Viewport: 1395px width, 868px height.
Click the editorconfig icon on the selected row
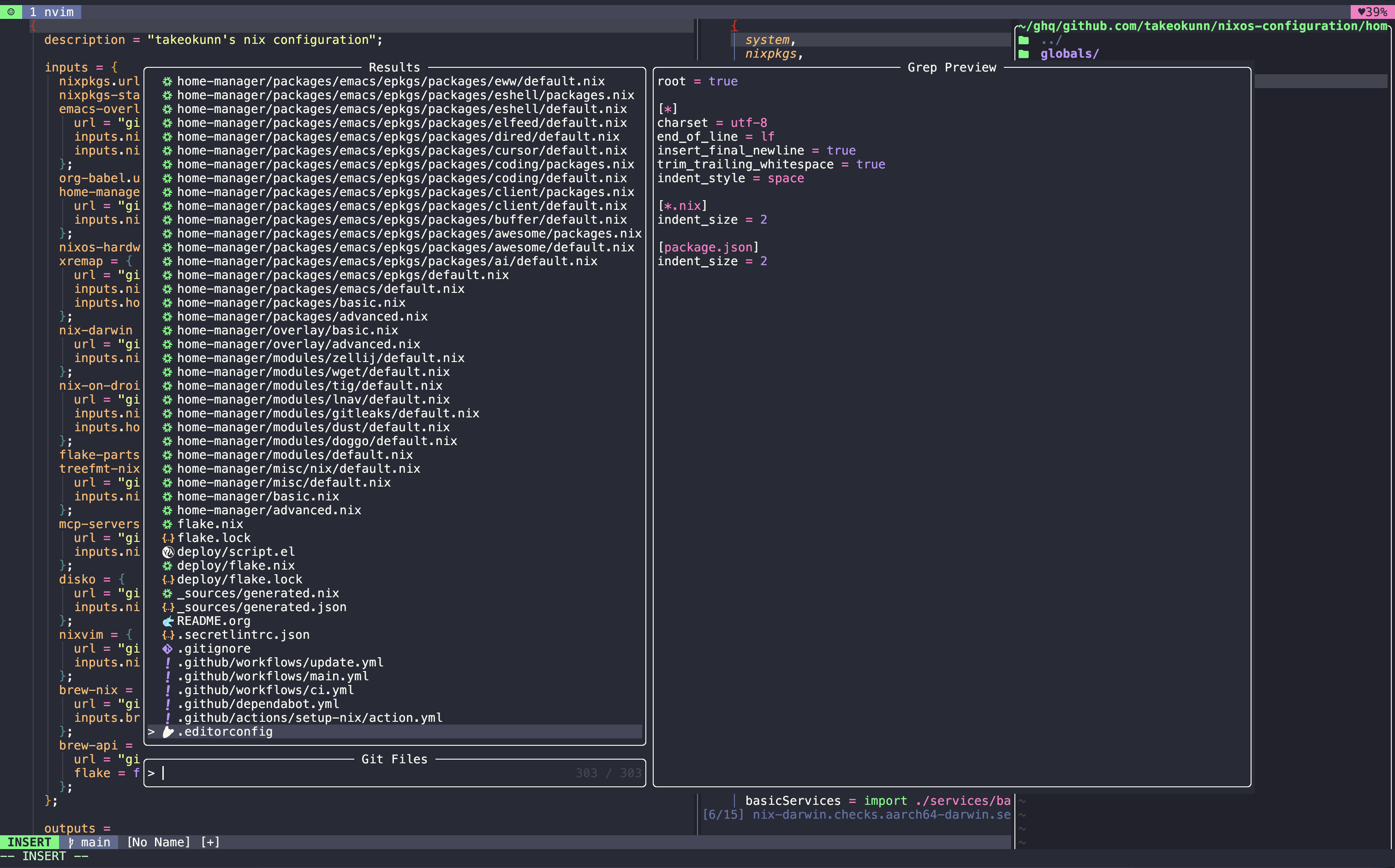pos(167,732)
